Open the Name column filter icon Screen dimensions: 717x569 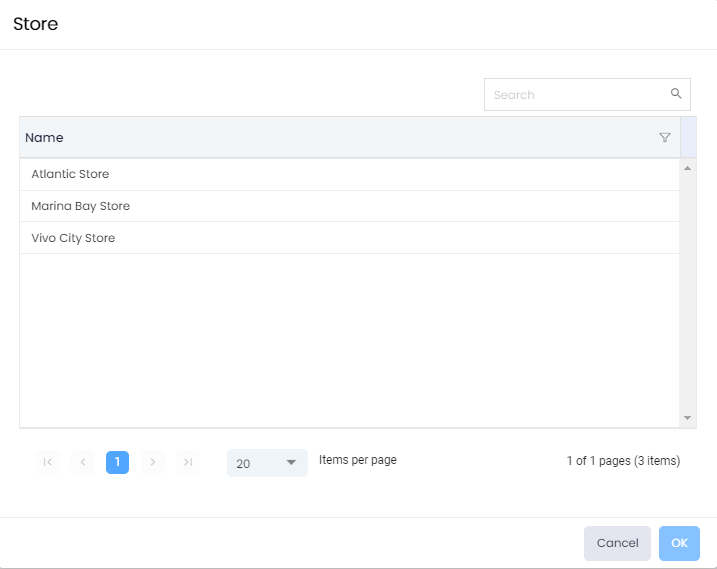click(x=665, y=138)
